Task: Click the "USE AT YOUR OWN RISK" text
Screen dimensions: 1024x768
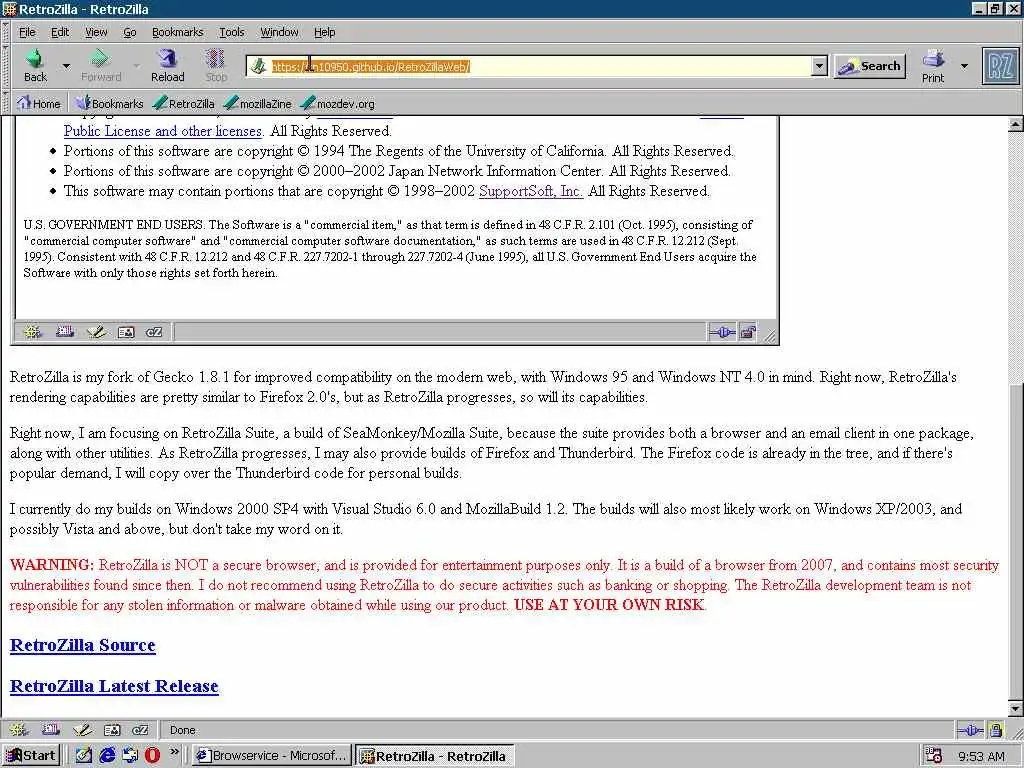Action: coord(609,605)
